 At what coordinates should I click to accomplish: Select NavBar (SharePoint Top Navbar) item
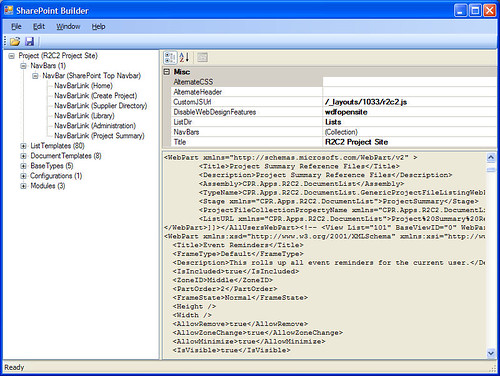91,76
